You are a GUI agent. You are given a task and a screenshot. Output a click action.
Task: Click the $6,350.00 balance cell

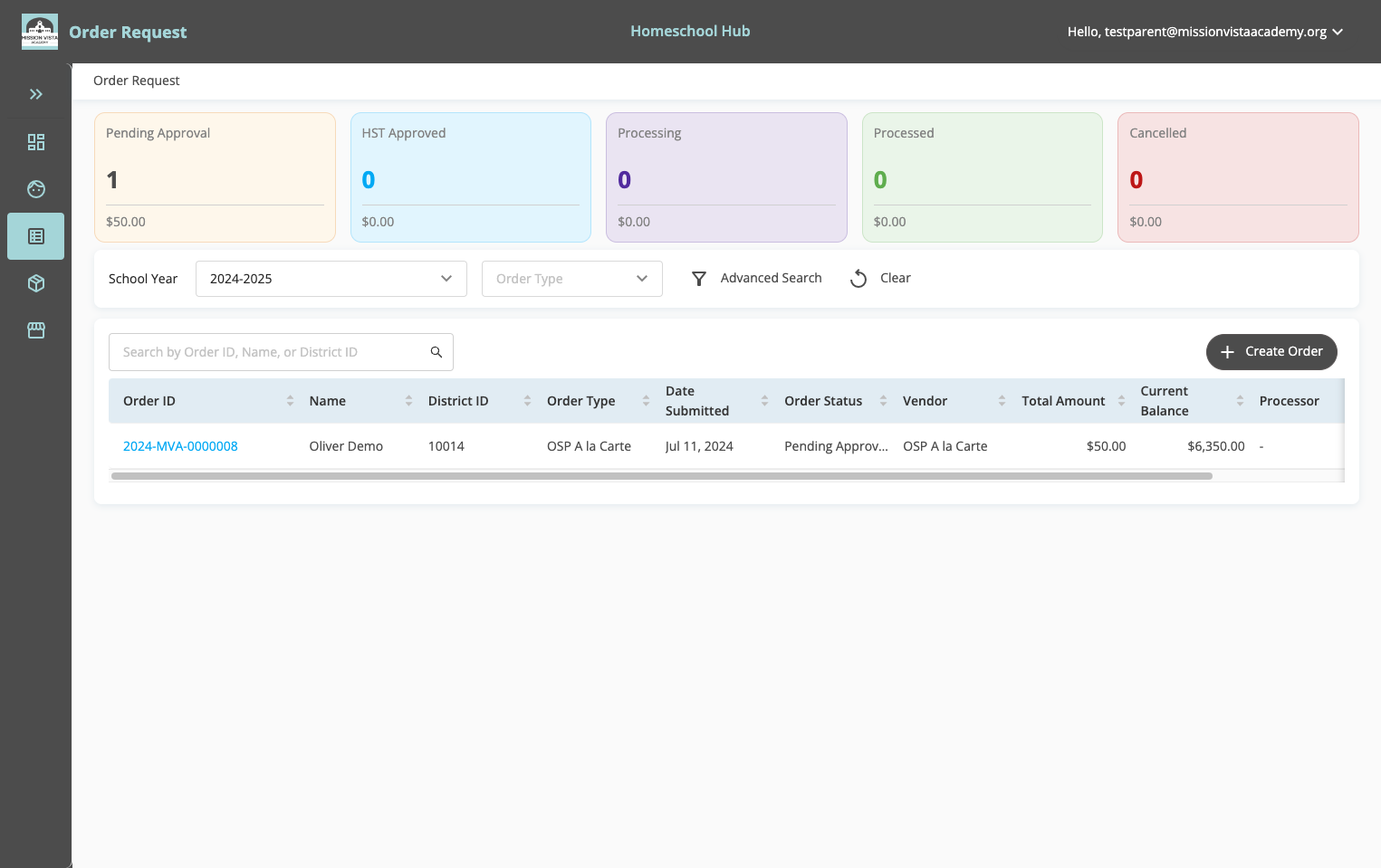point(1216,446)
